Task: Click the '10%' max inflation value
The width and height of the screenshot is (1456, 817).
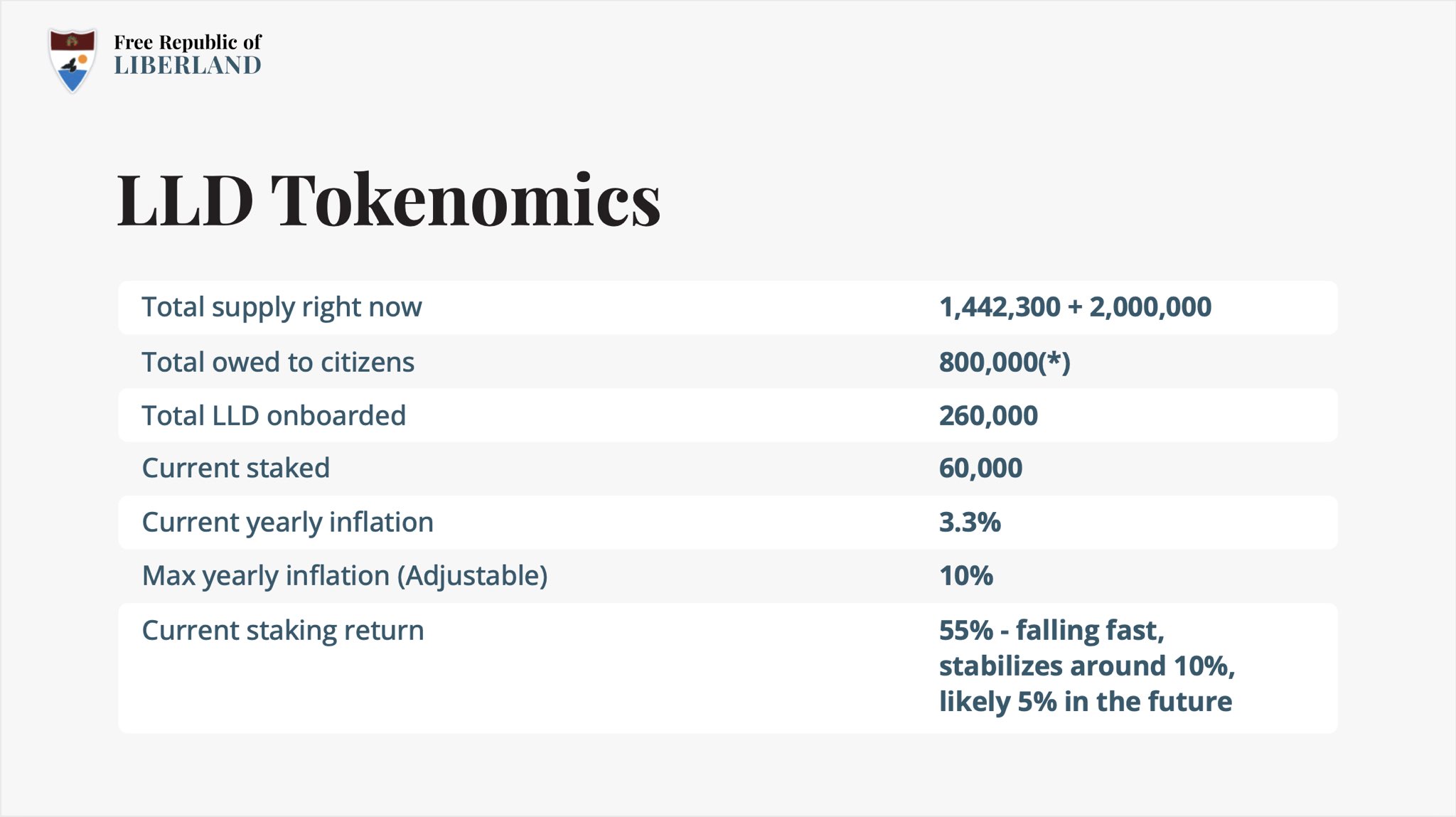Action: 965,576
